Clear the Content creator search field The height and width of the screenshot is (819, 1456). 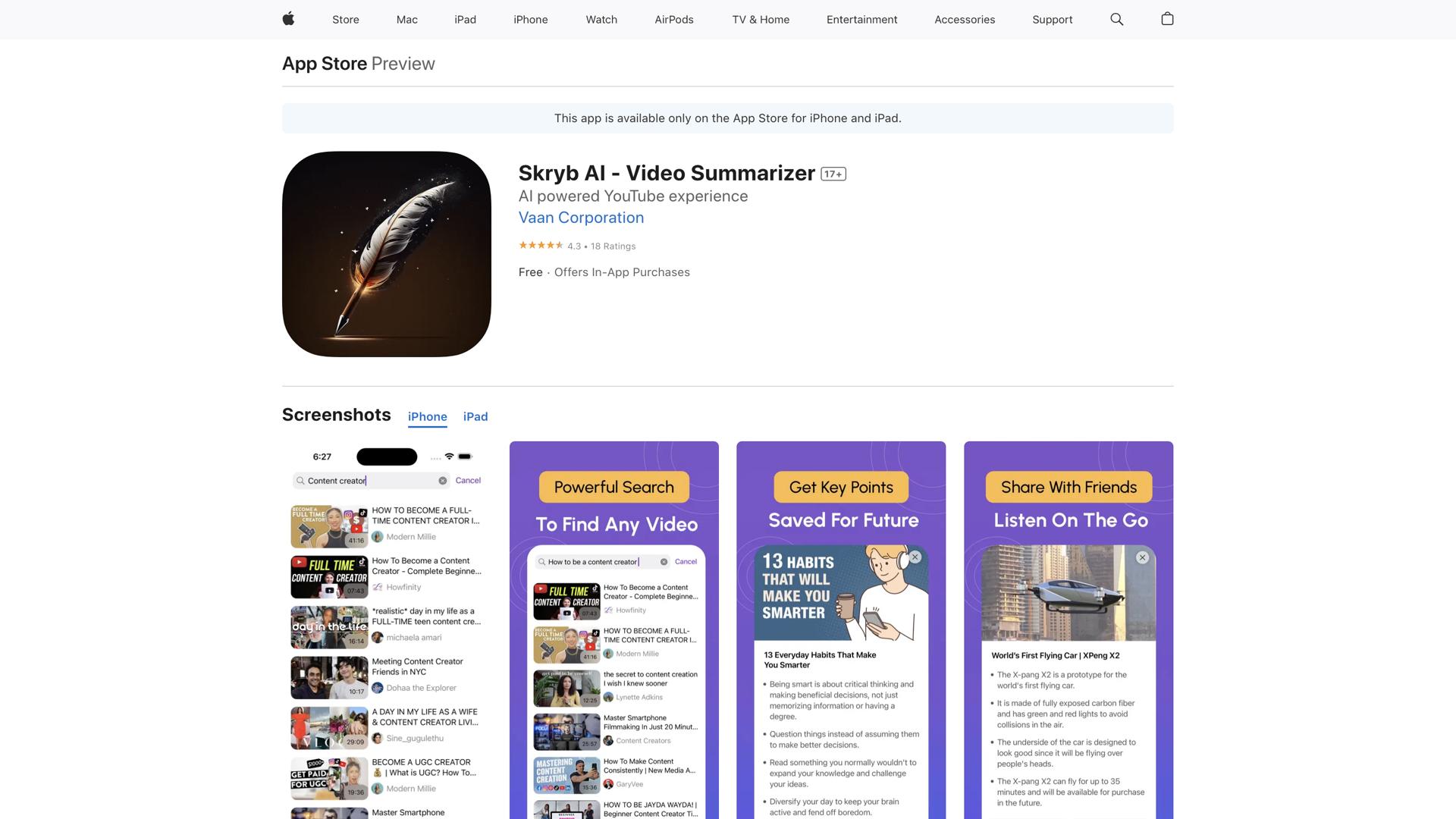pyautogui.click(x=443, y=481)
